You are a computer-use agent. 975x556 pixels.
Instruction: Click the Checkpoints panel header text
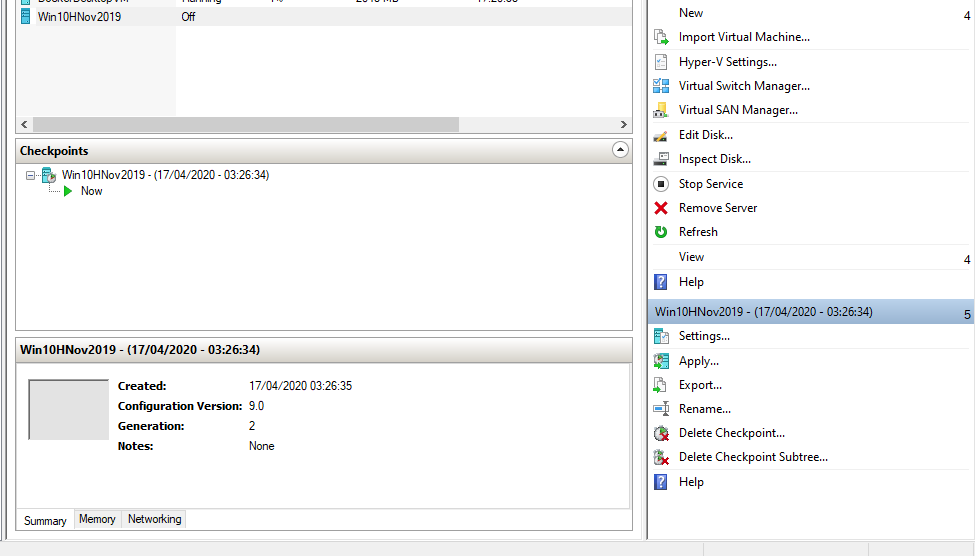click(x=54, y=151)
